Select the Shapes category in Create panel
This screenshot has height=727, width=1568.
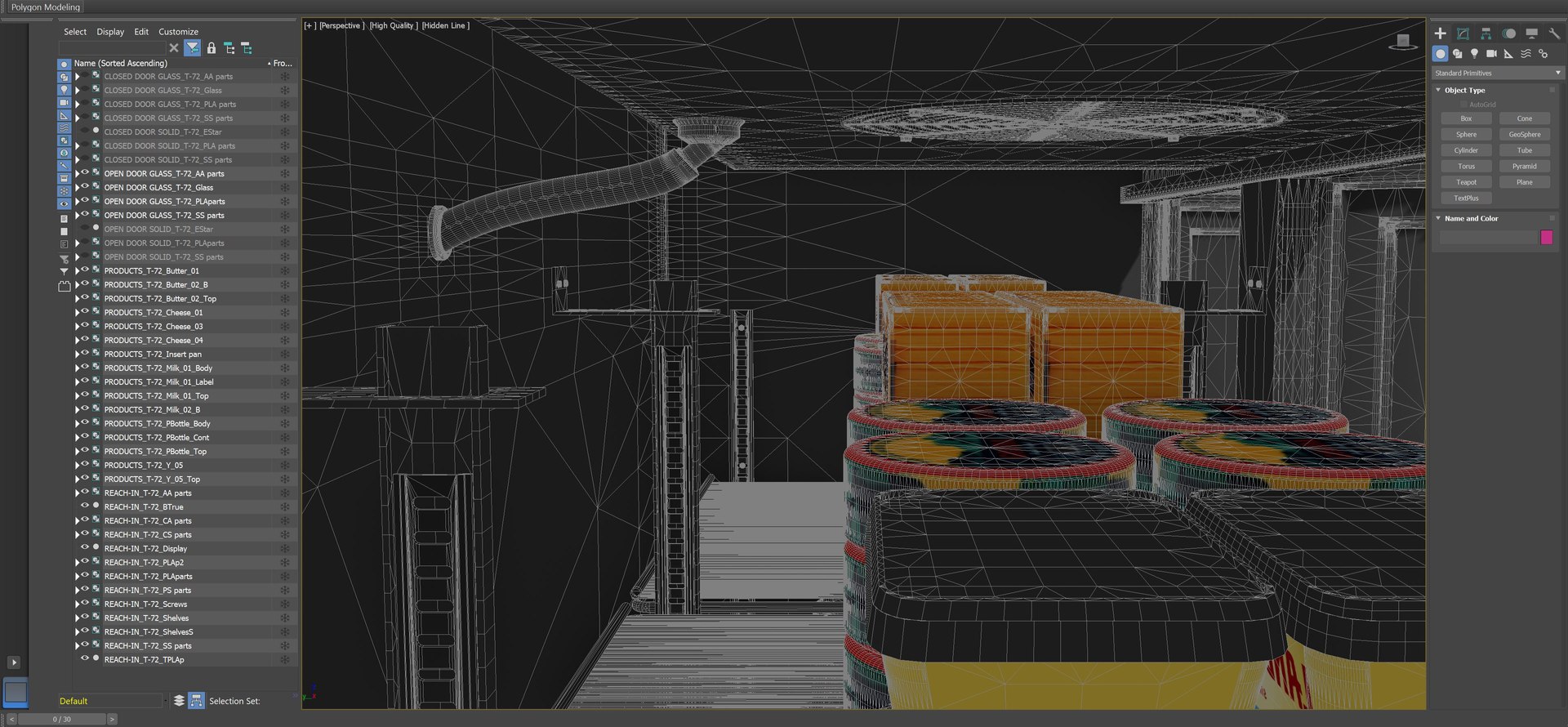tap(1457, 54)
